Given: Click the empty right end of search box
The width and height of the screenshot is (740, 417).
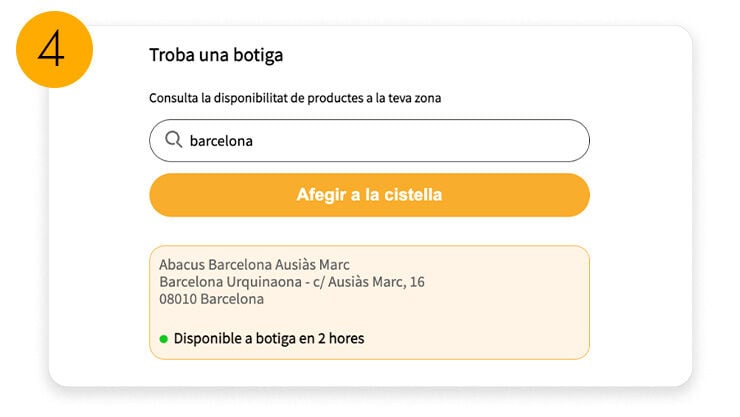Looking at the screenshot, I should coord(540,141).
